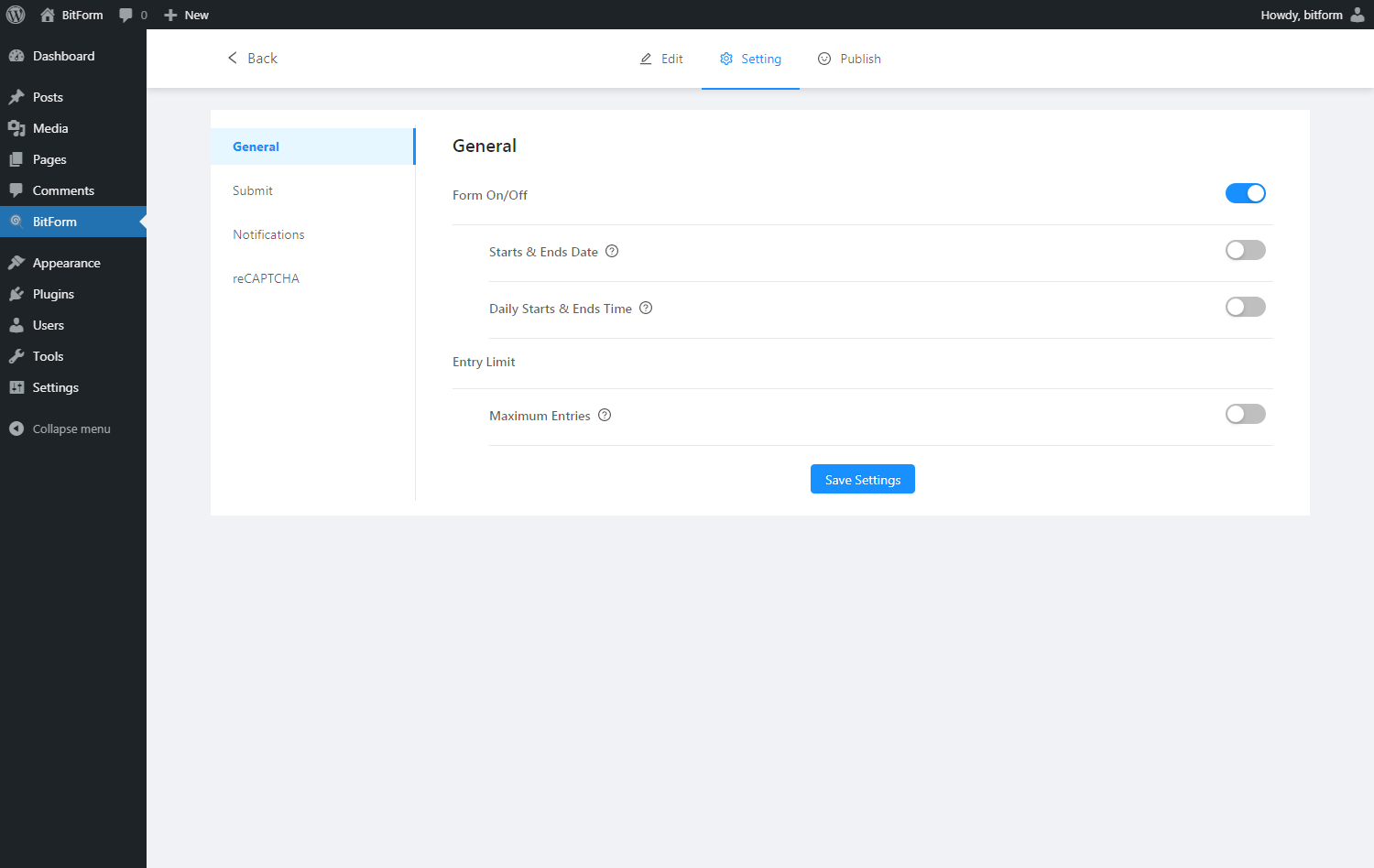Viewport: 1374px width, 868px height.
Task: Open the Dashboard menu label
Action: pos(63,56)
